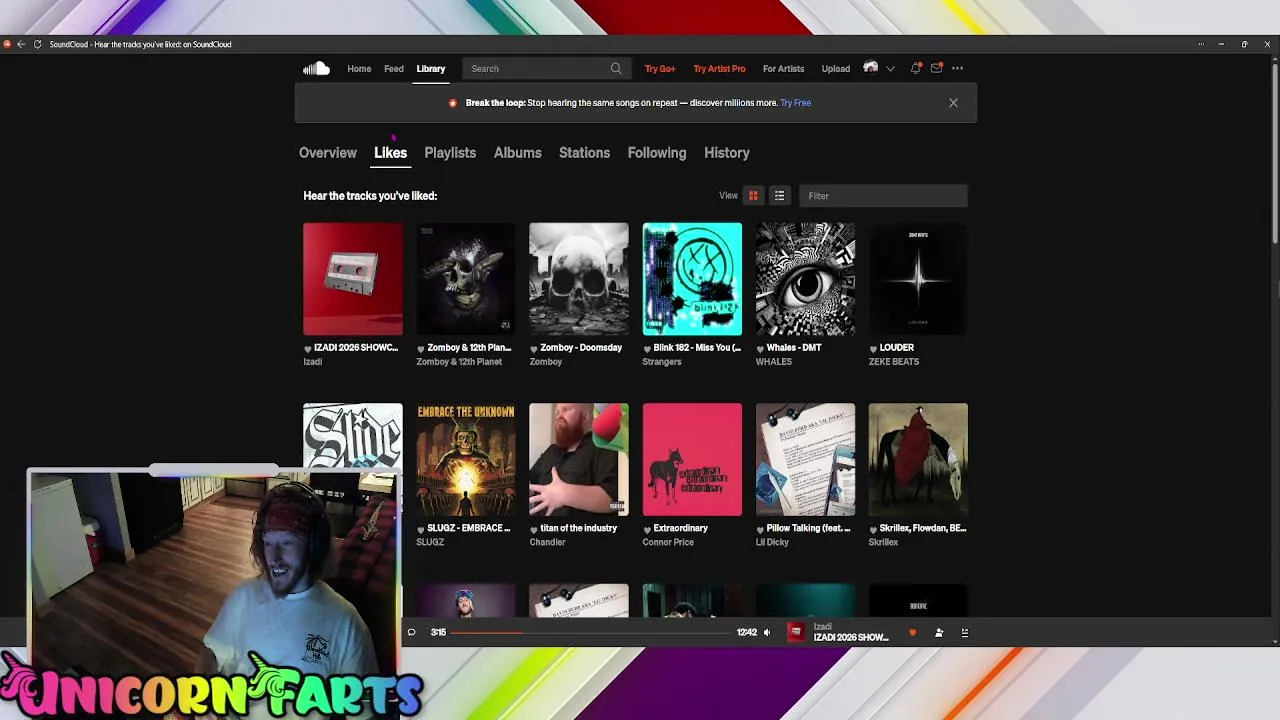The height and width of the screenshot is (720, 1280).
Task: Click the IZADI 2026 SHOW... title in player bar
Action: pos(851,638)
